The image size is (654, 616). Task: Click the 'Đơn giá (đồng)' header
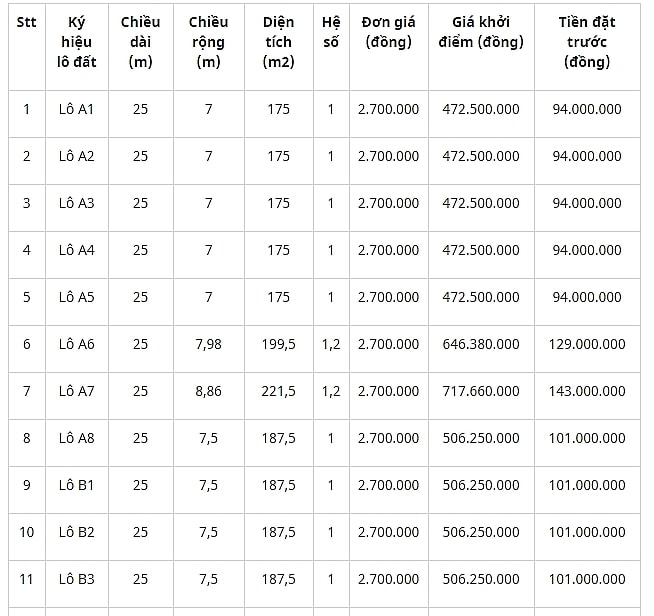tap(389, 47)
